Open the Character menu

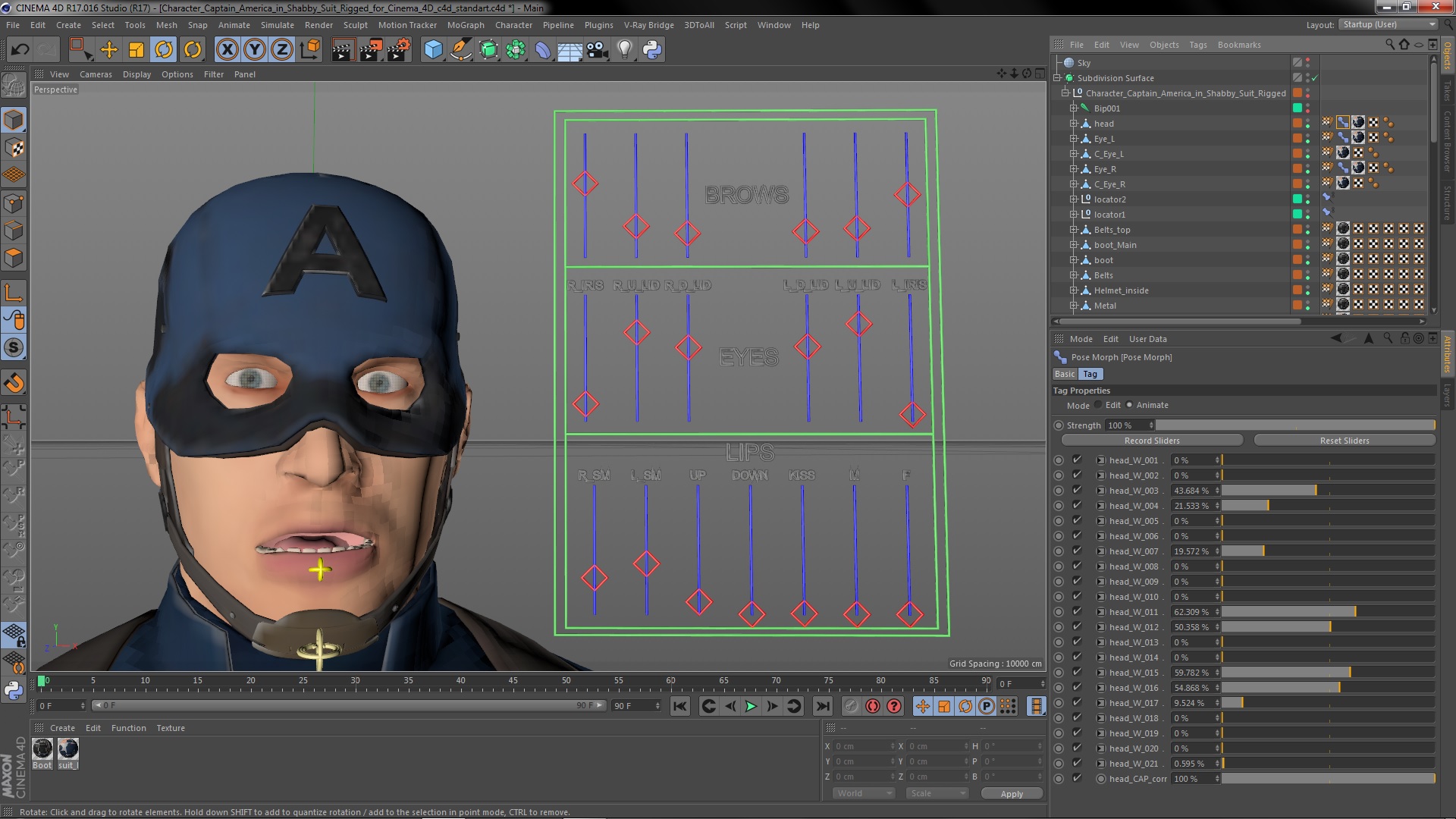pyautogui.click(x=513, y=25)
